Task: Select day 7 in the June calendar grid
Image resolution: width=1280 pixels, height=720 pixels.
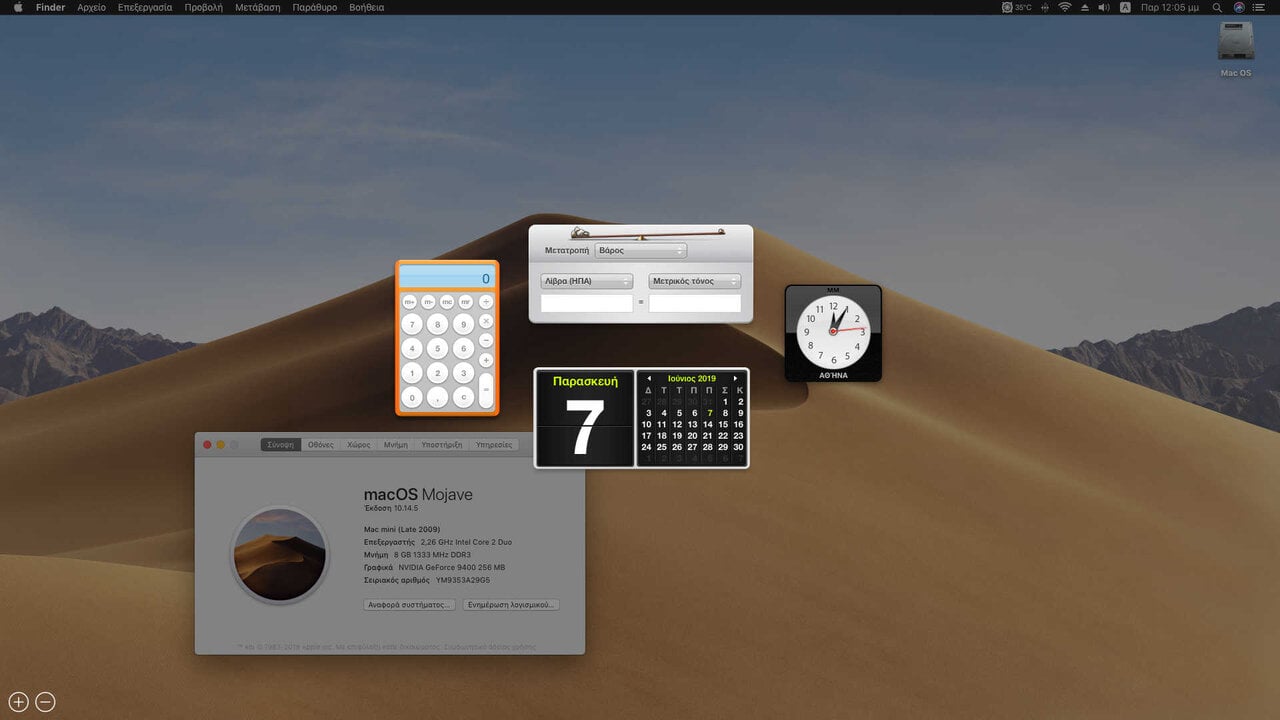Action: [710, 413]
